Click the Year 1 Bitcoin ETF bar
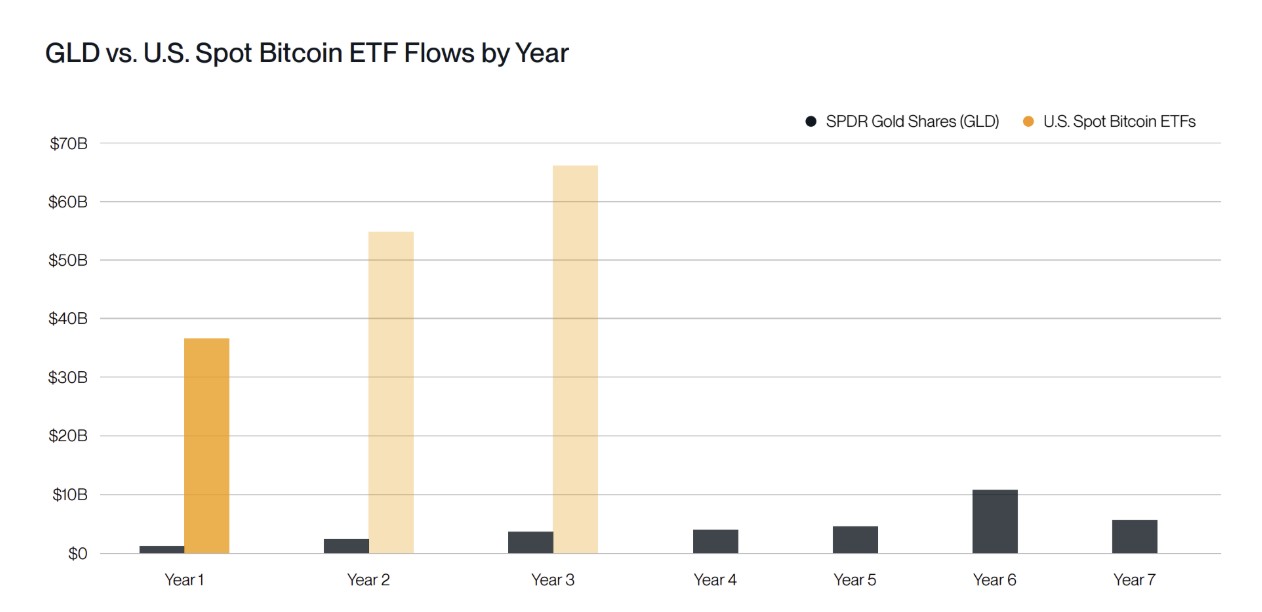The height and width of the screenshot is (612, 1262). [x=207, y=445]
